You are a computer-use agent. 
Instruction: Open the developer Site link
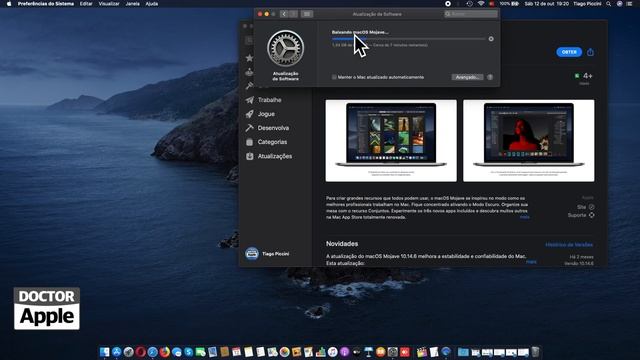pyautogui.click(x=586, y=207)
